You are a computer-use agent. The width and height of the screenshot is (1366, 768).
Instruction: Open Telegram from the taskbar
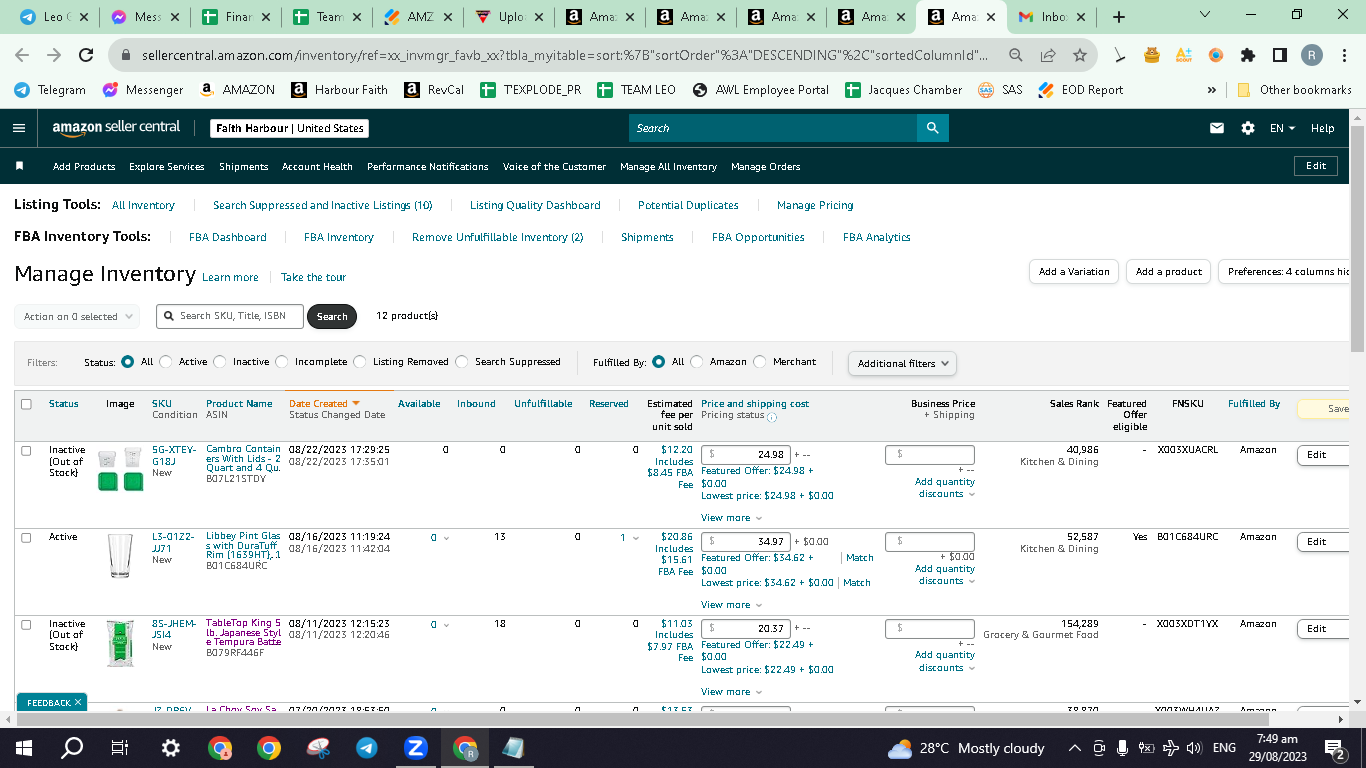[x=367, y=748]
